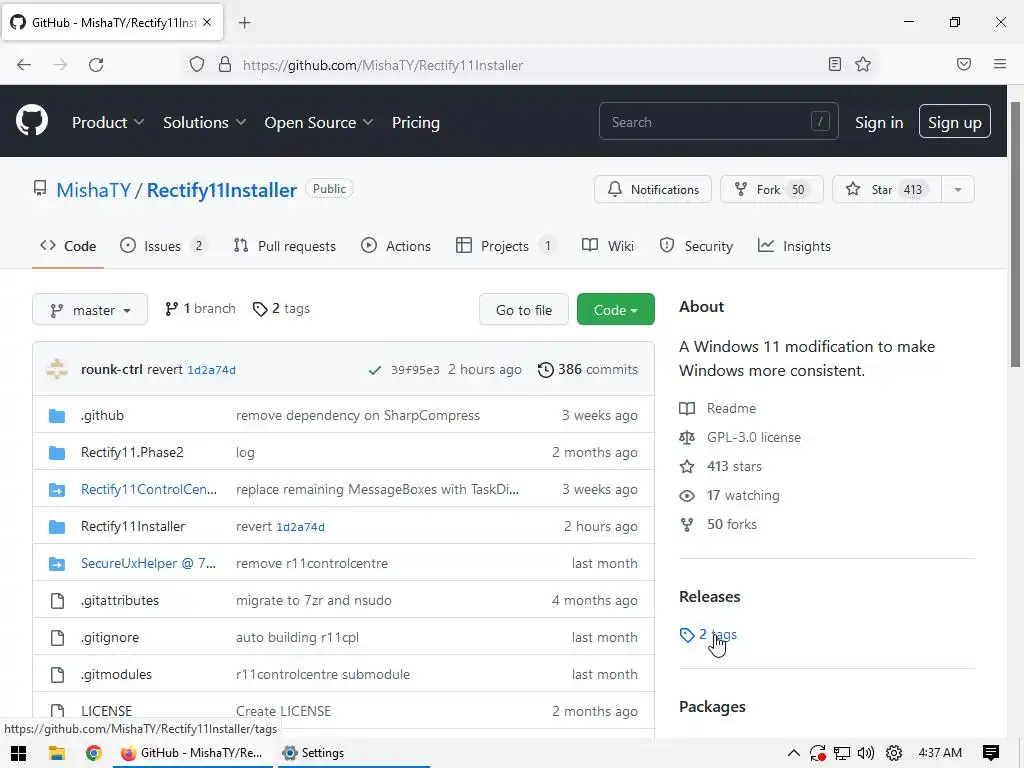The width and height of the screenshot is (1024, 768).
Task: Click the padlock site info icon
Action: coord(225,65)
